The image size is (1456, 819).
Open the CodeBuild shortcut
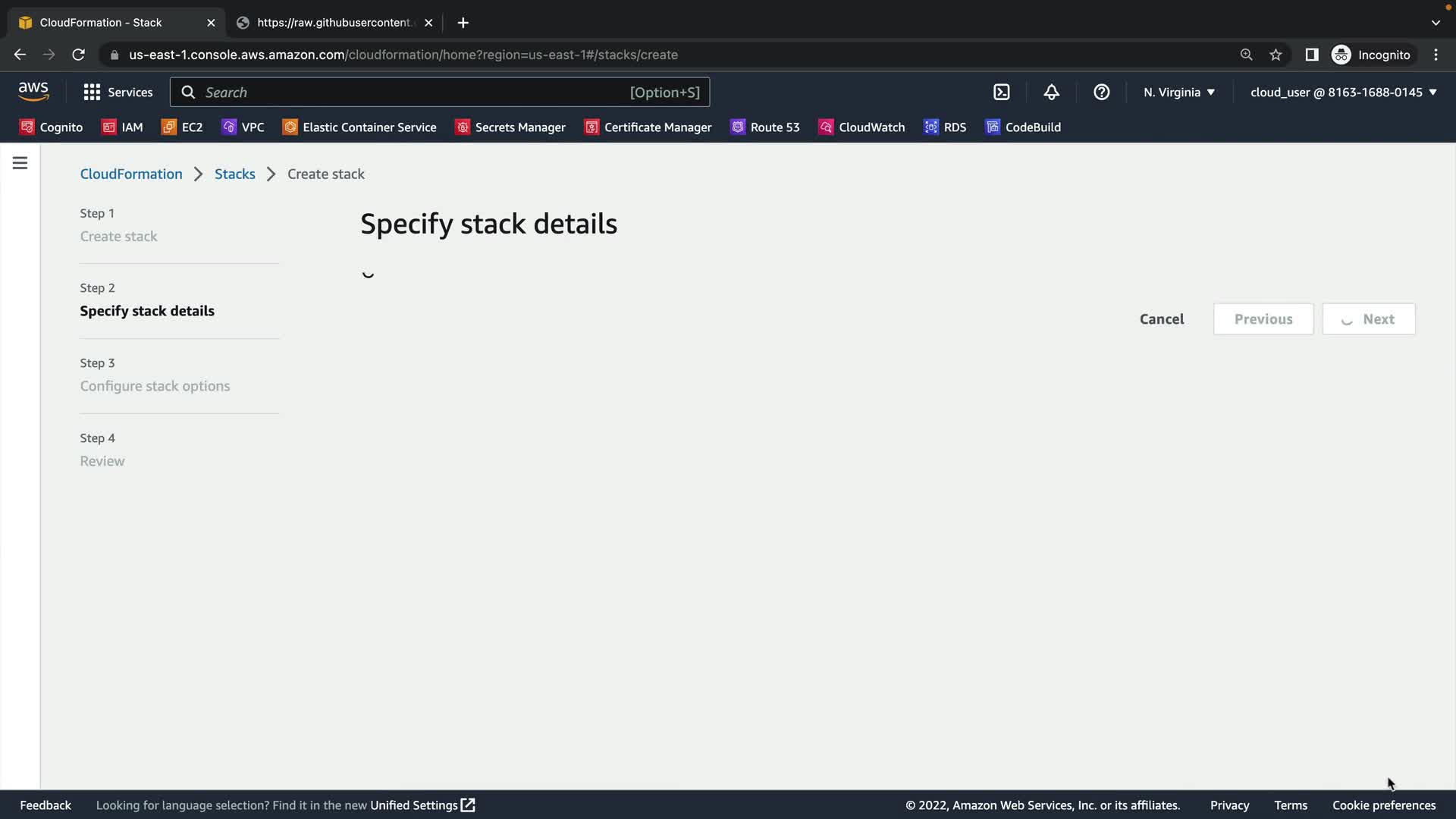[1022, 127]
